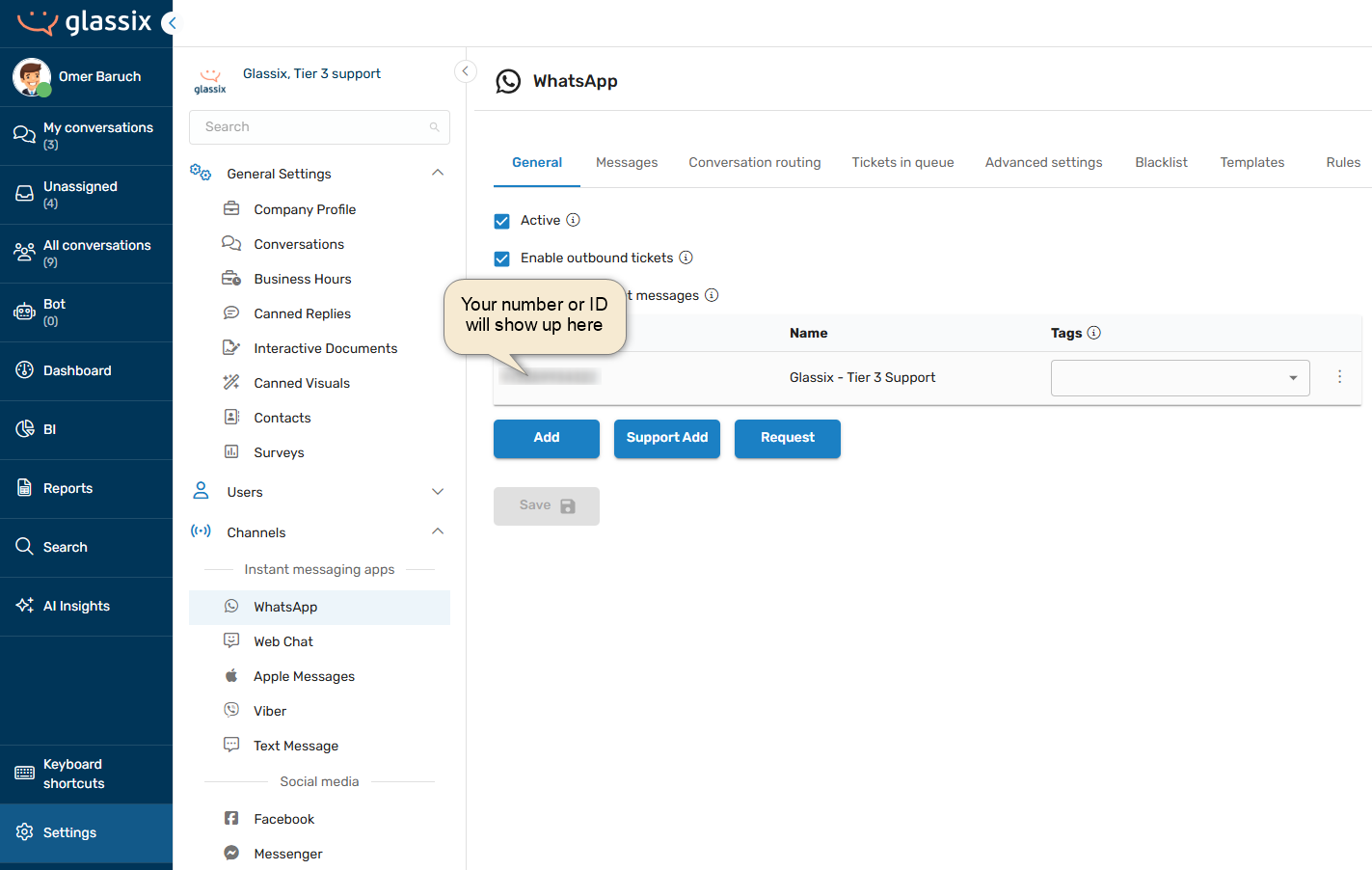Collapse General Settings section
Screen dimensions: 1372x870
coord(438,173)
